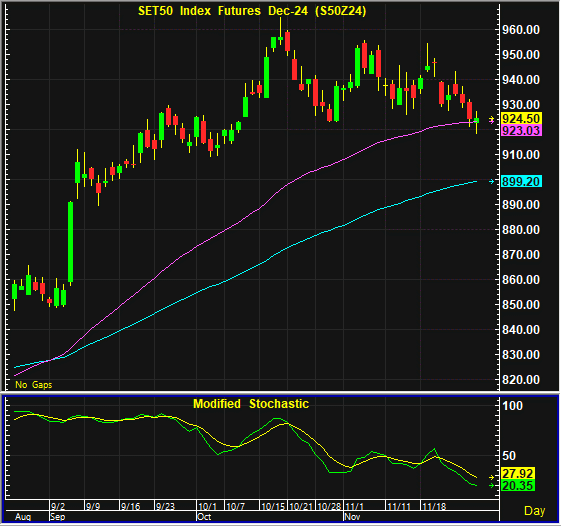Click the 960.00 price axis level
Viewport: 561px width, 526px height.
(521, 30)
